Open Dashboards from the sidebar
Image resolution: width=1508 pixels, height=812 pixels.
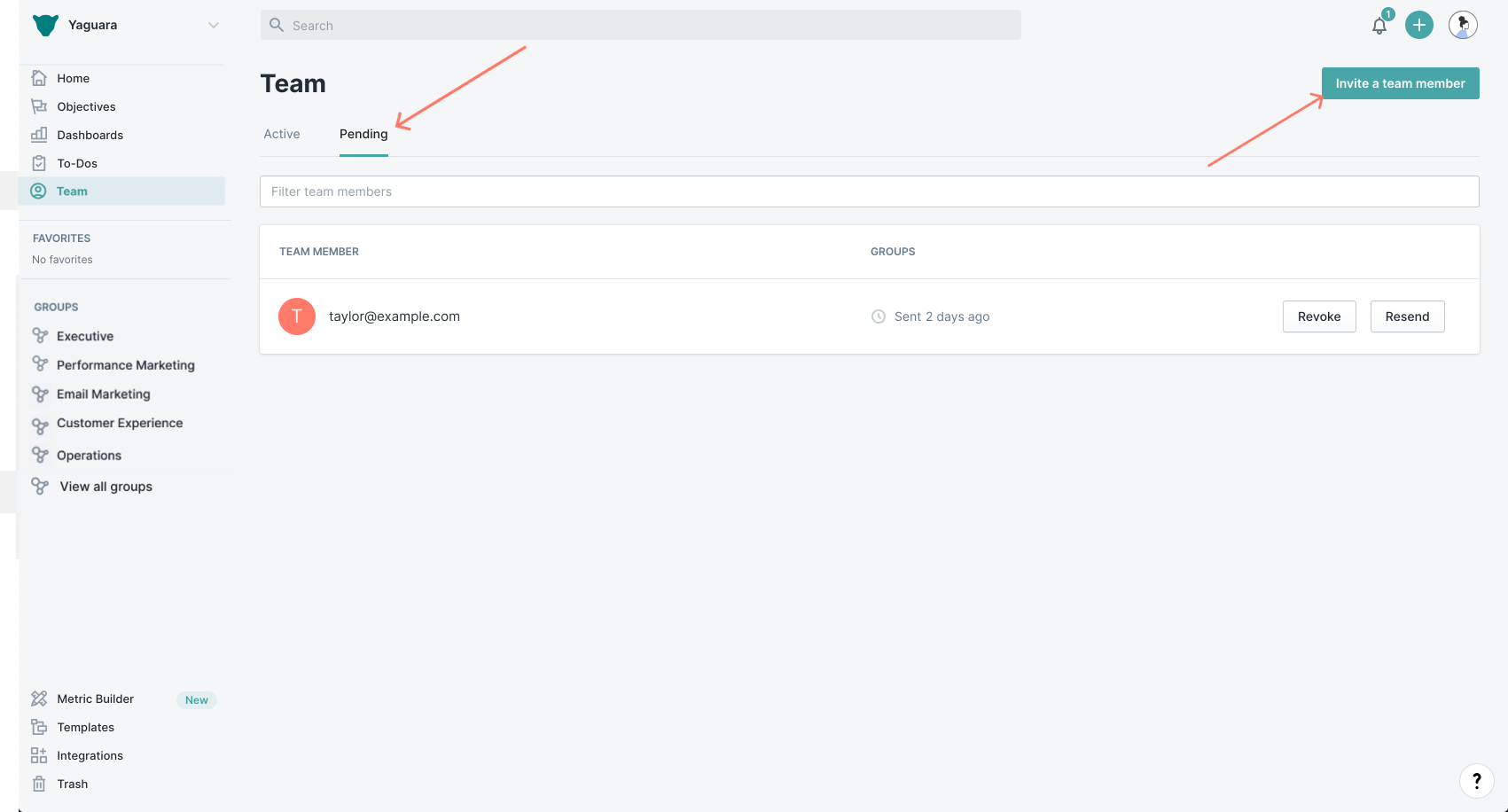coord(90,135)
